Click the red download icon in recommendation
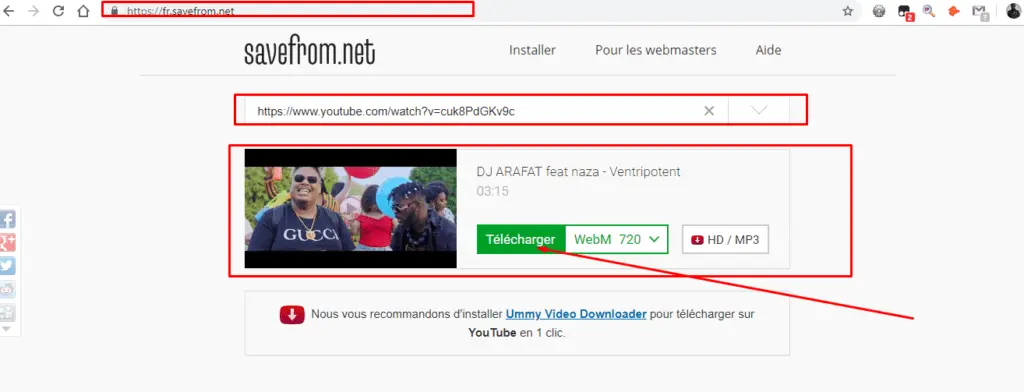Viewport: 1024px width, 392px height. [292, 315]
